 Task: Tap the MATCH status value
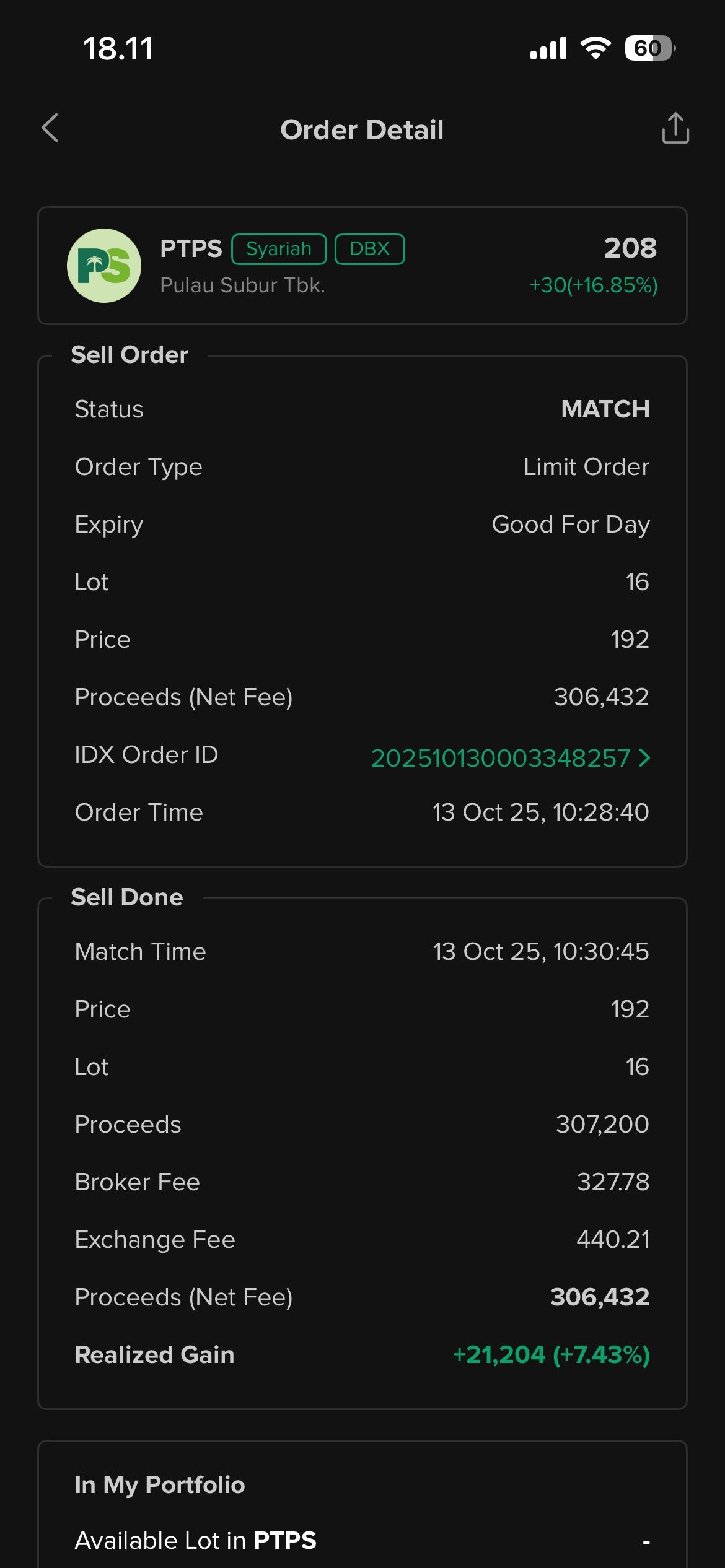pyautogui.click(x=605, y=409)
